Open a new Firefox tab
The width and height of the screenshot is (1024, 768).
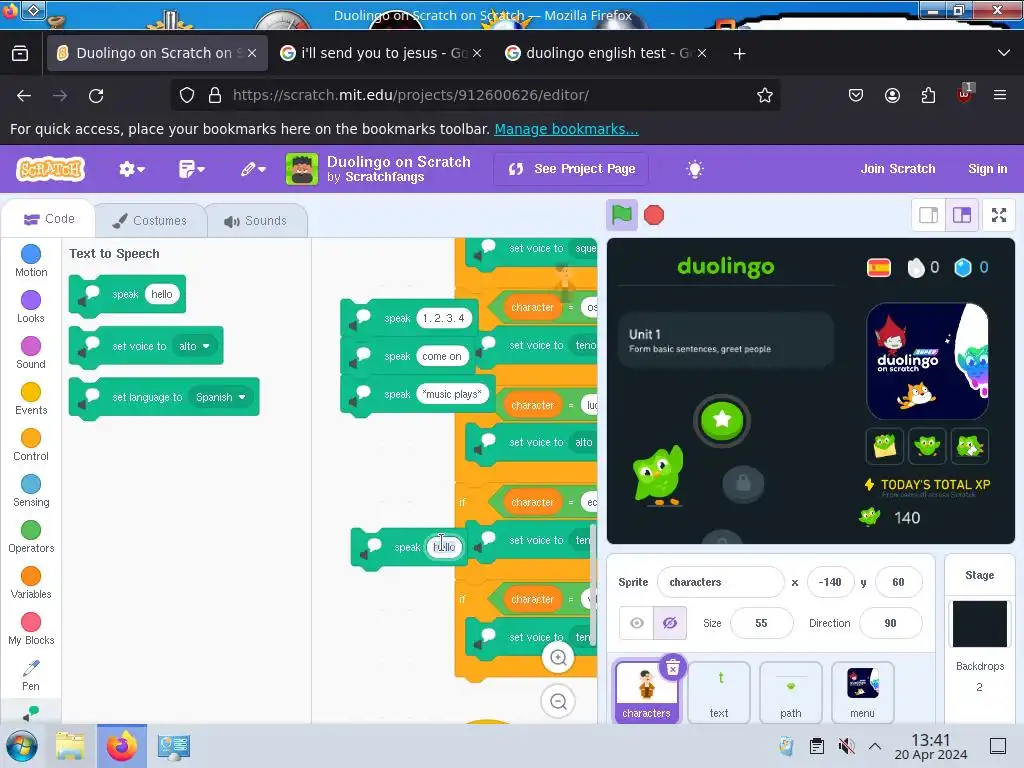pos(739,54)
